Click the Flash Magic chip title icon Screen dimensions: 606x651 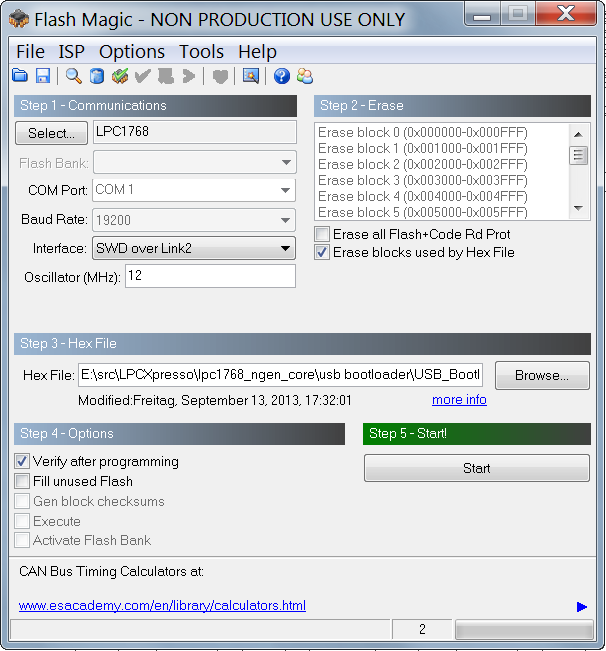point(19,19)
